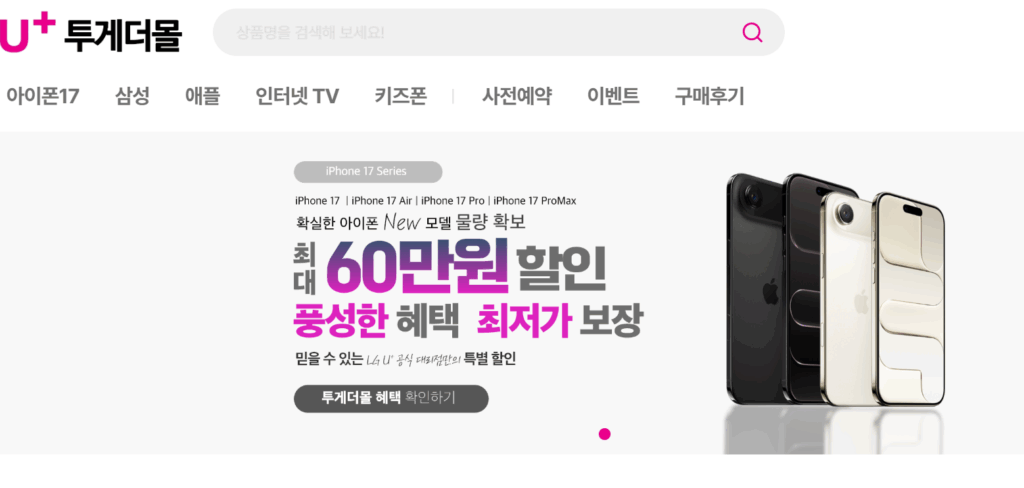The width and height of the screenshot is (1024, 488).
Task: Go to the 사전예약 page
Action: click(517, 97)
